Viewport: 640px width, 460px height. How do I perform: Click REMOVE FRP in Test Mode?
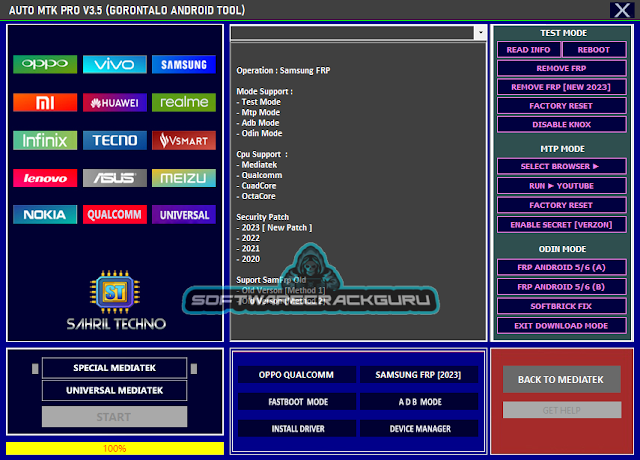(x=562, y=68)
